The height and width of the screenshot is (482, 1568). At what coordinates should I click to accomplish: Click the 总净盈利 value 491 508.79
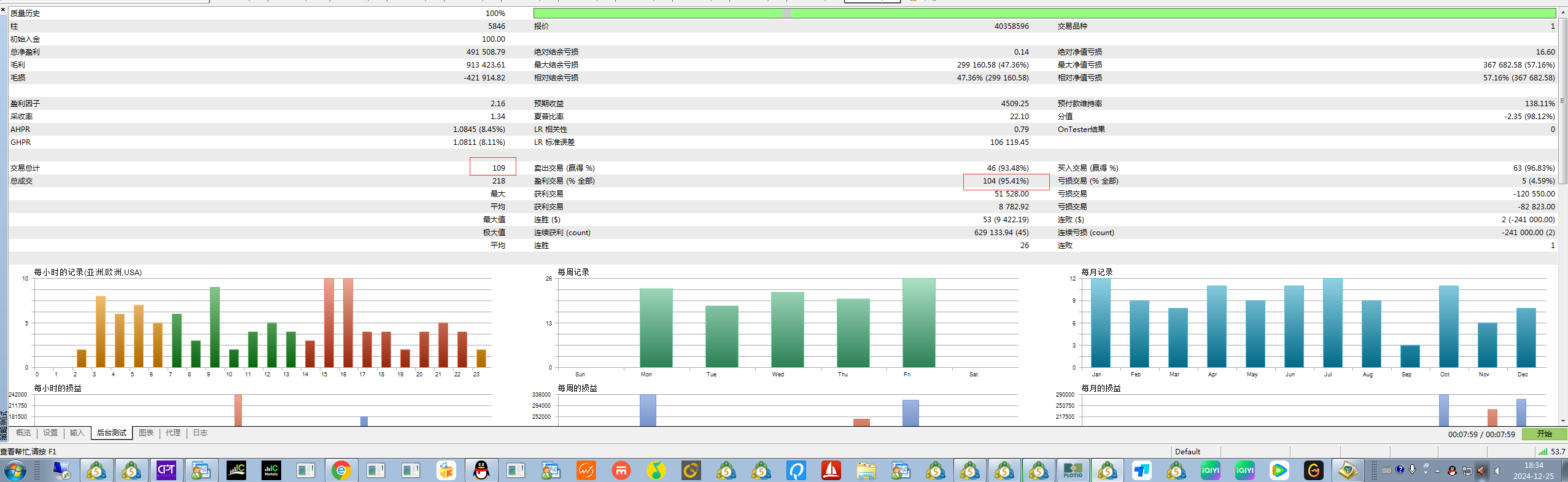point(486,52)
